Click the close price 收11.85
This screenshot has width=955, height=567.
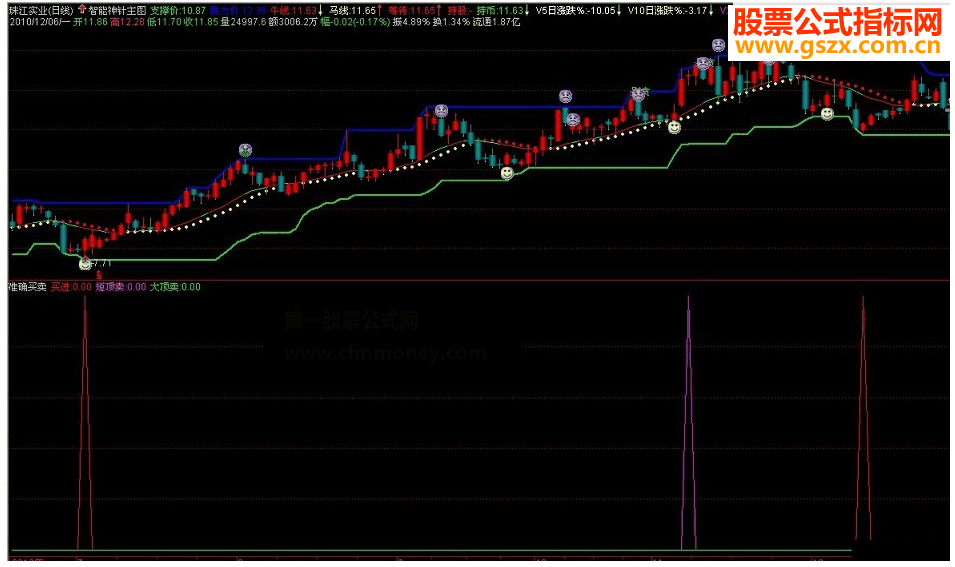[x=200, y=22]
